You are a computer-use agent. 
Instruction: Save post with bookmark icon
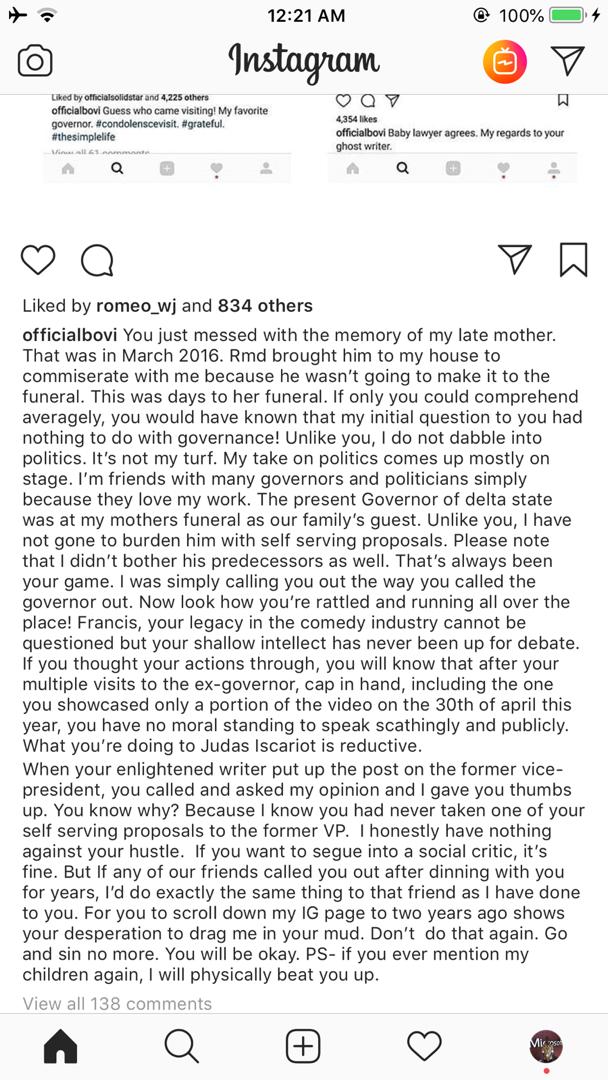pos(573,259)
